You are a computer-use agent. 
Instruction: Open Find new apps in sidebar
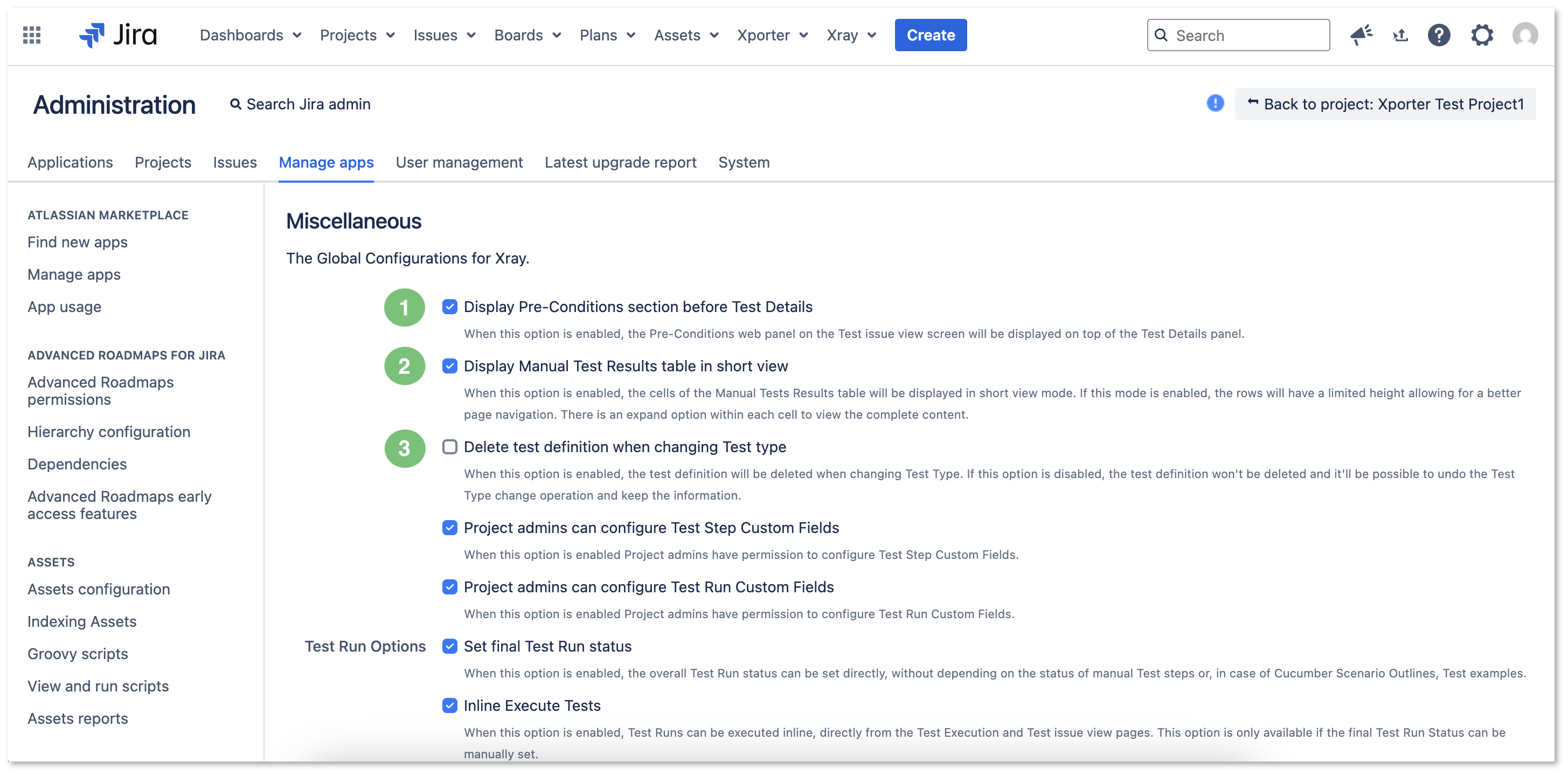click(x=77, y=241)
